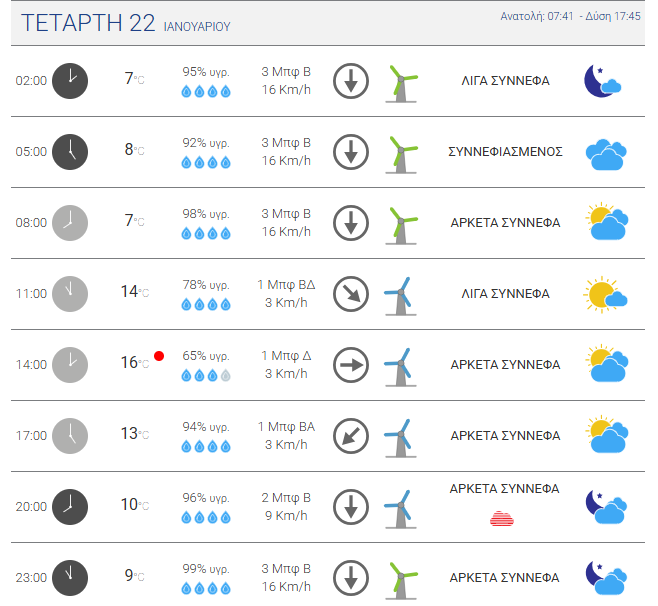The width and height of the screenshot is (658, 606).
Task: Click the red maximum temperature dot at 14:00
Action: 159,356
